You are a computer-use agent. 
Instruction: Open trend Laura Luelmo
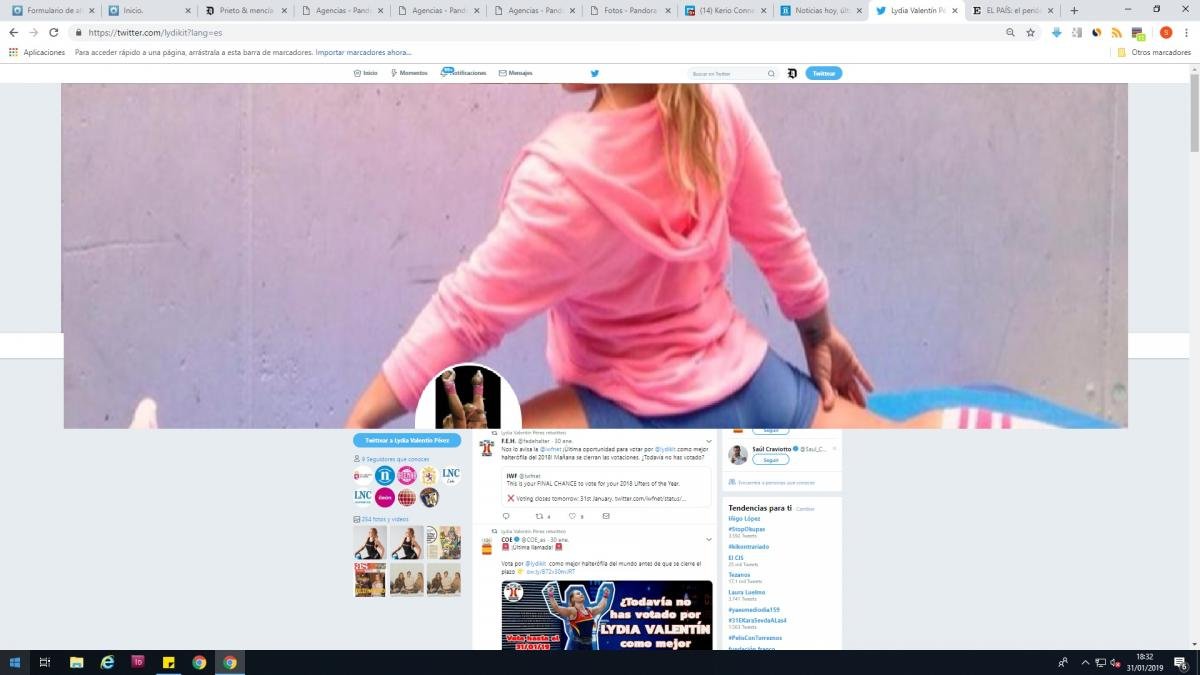(x=747, y=592)
